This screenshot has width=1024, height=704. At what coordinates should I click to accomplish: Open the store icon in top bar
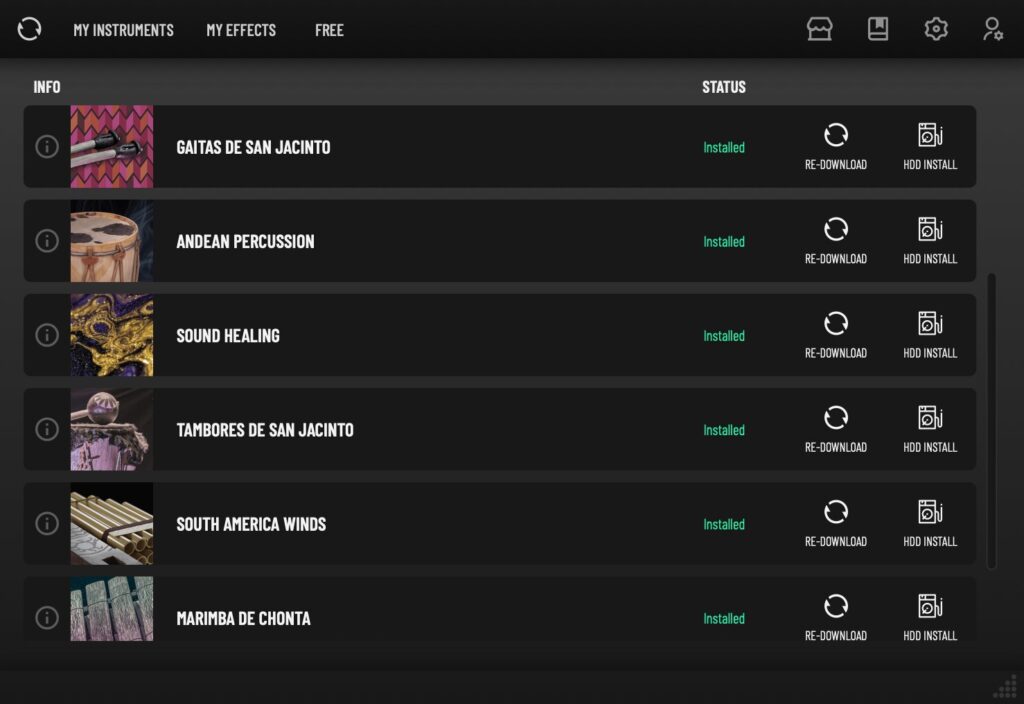(x=819, y=29)
